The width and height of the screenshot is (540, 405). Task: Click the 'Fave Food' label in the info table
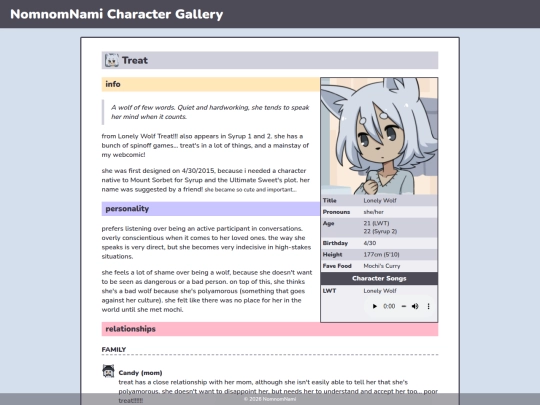[337, 266]
